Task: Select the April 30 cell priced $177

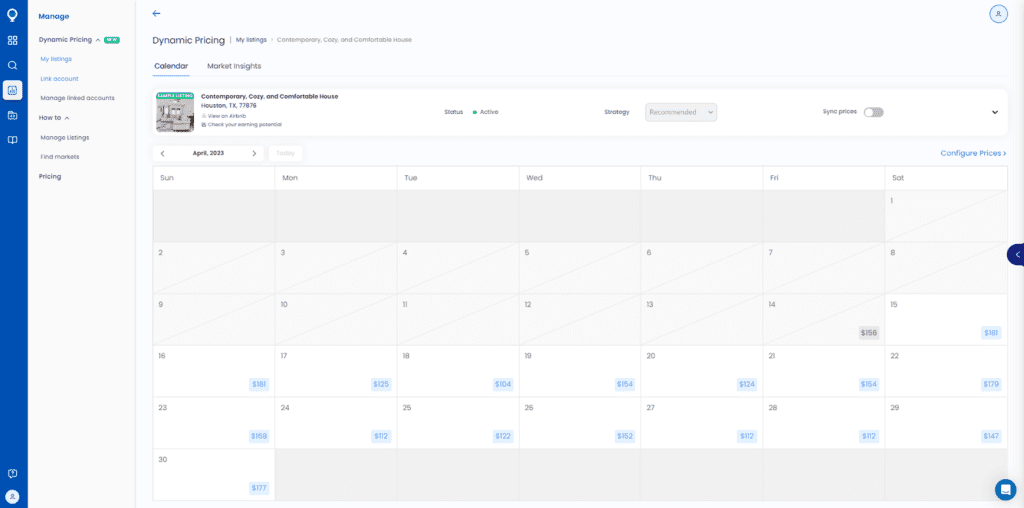Action: coord(213,474)
